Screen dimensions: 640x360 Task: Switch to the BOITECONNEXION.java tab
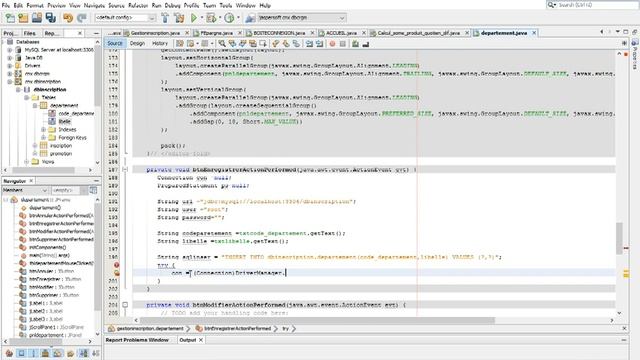coord(279,33)
